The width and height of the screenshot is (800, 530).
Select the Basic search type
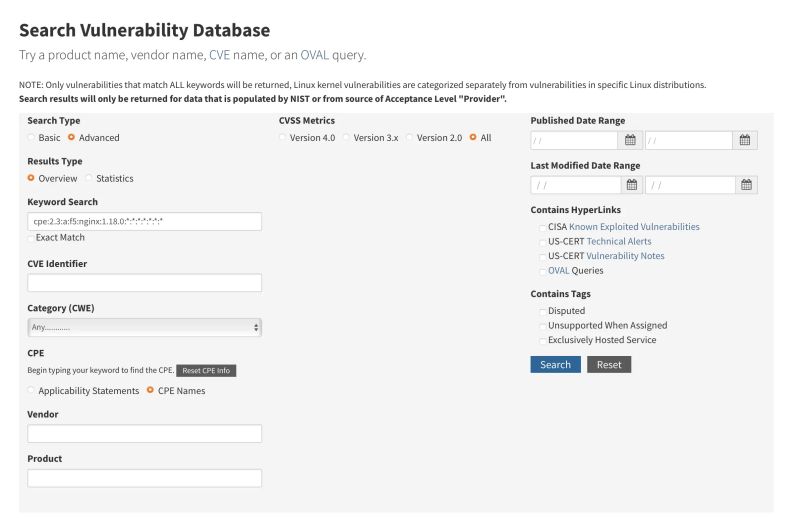[31, 137]
